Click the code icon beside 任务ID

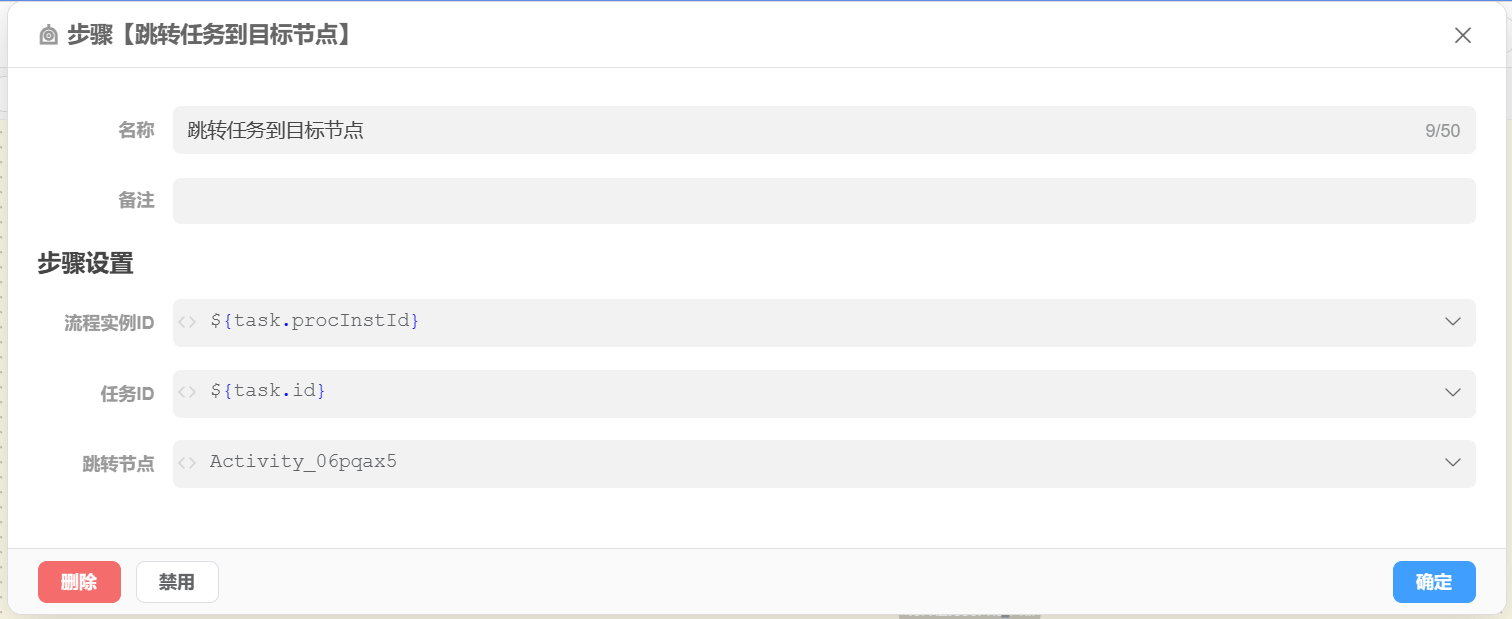pyautogui.click(x=187, y=392)
